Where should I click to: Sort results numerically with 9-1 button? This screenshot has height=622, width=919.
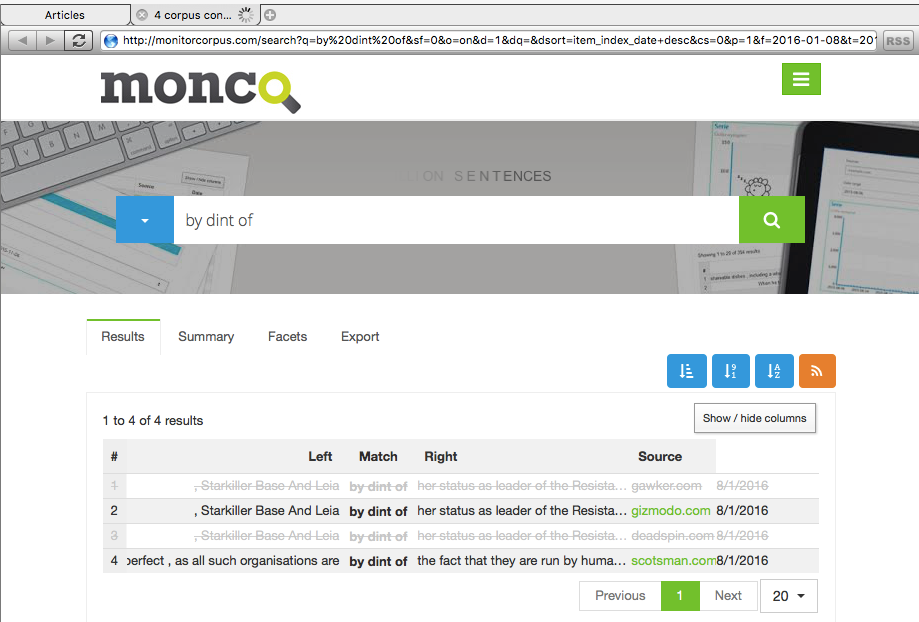(729, 370)
